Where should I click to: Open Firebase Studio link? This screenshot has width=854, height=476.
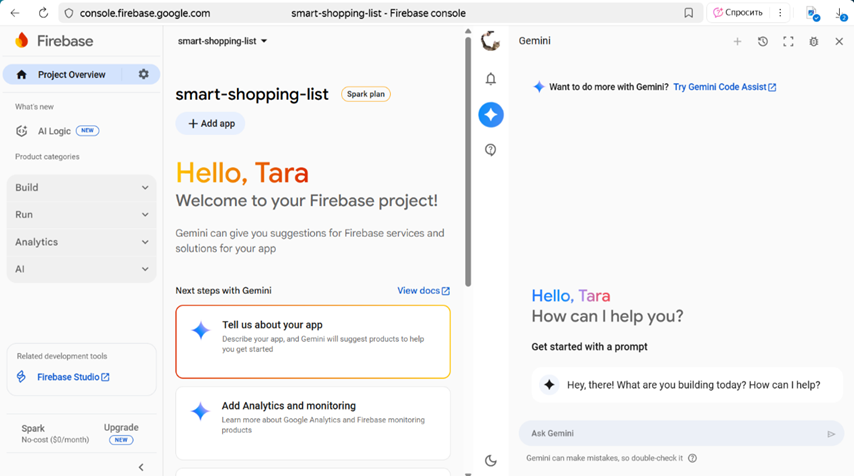tap(73, 377)
